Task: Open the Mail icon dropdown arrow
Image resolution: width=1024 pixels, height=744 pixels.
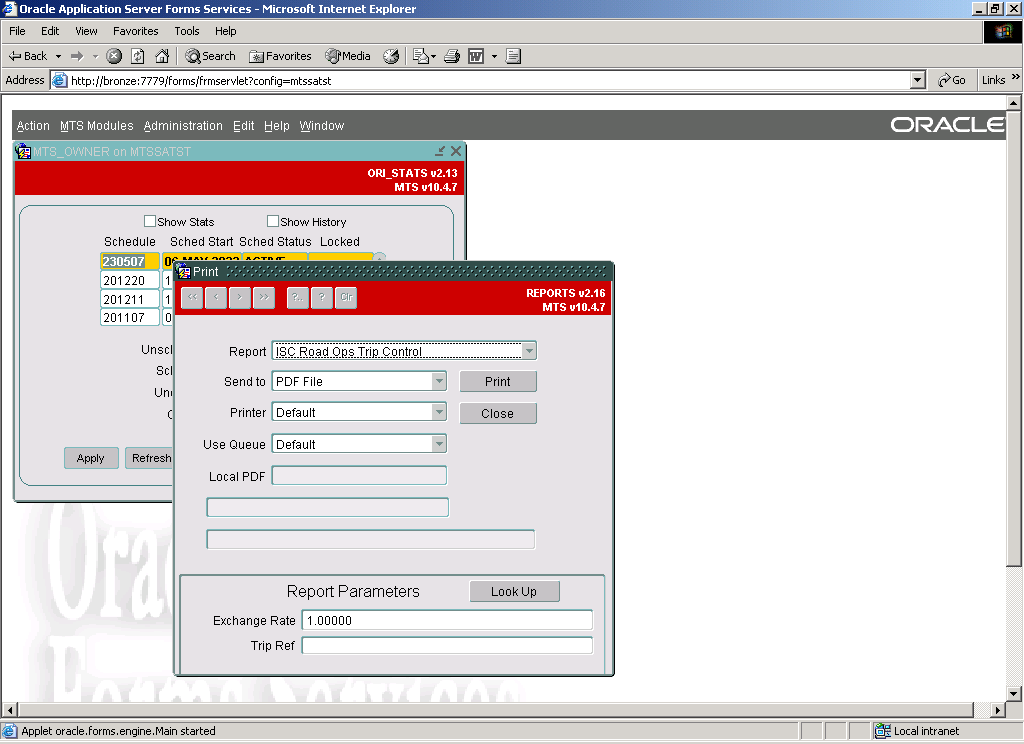Action: click(433, 56)
